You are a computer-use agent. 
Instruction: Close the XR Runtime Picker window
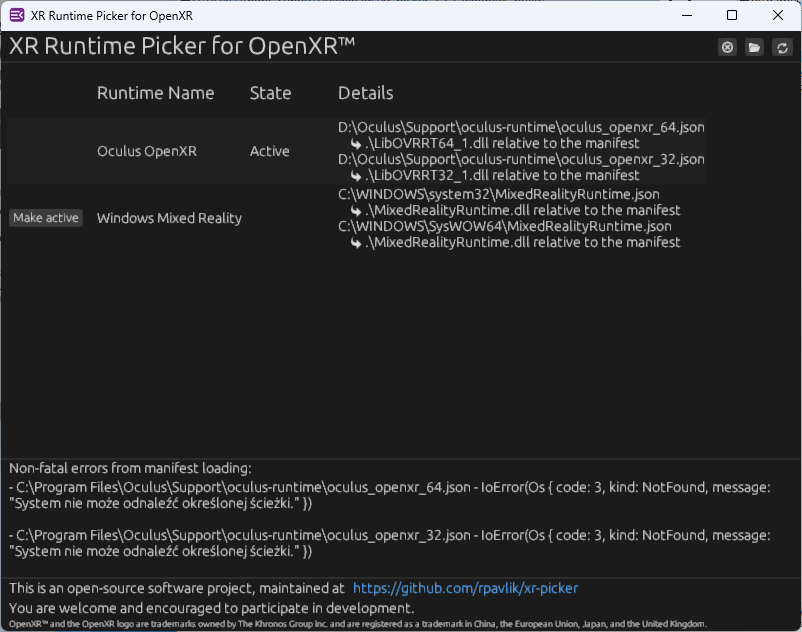point(777,15)
